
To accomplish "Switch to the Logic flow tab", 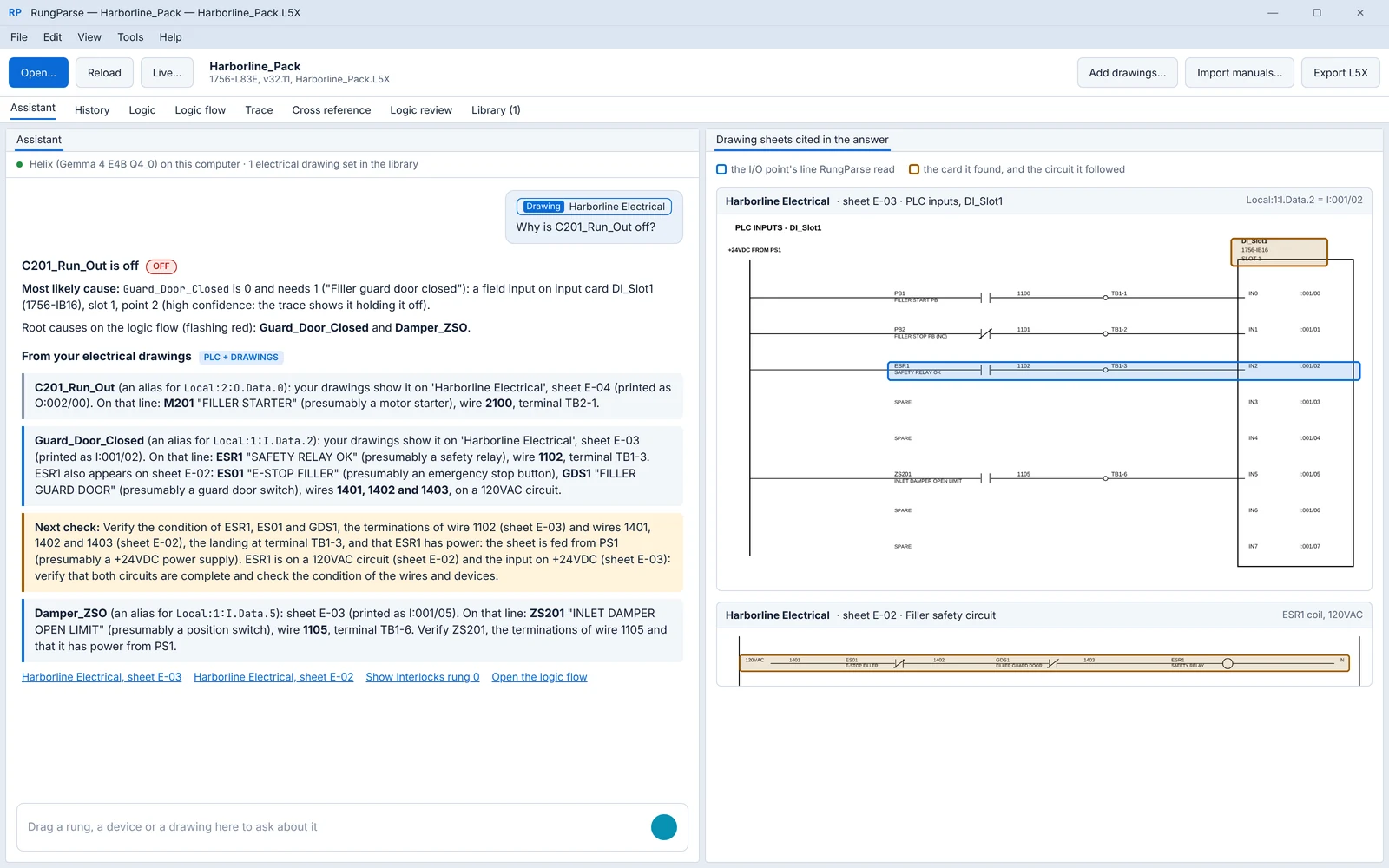I will click(x=201, y=110).
